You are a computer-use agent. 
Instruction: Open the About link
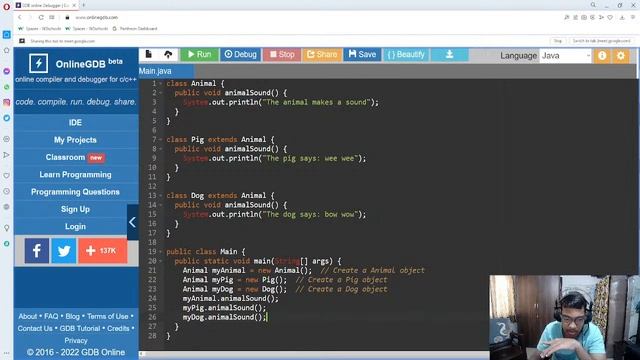click(x=27, y=316)
